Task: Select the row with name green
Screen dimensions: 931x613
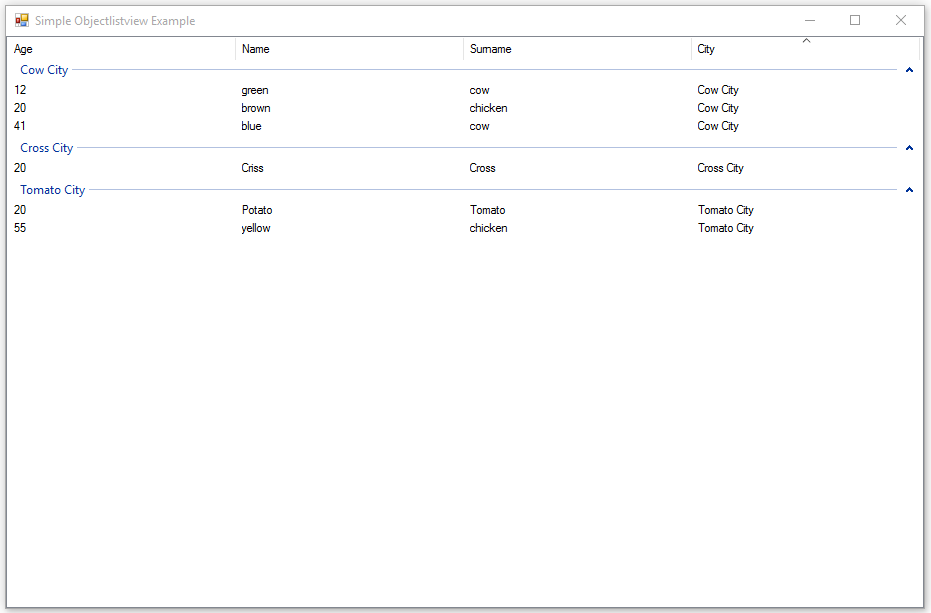Action: [255, 90]
